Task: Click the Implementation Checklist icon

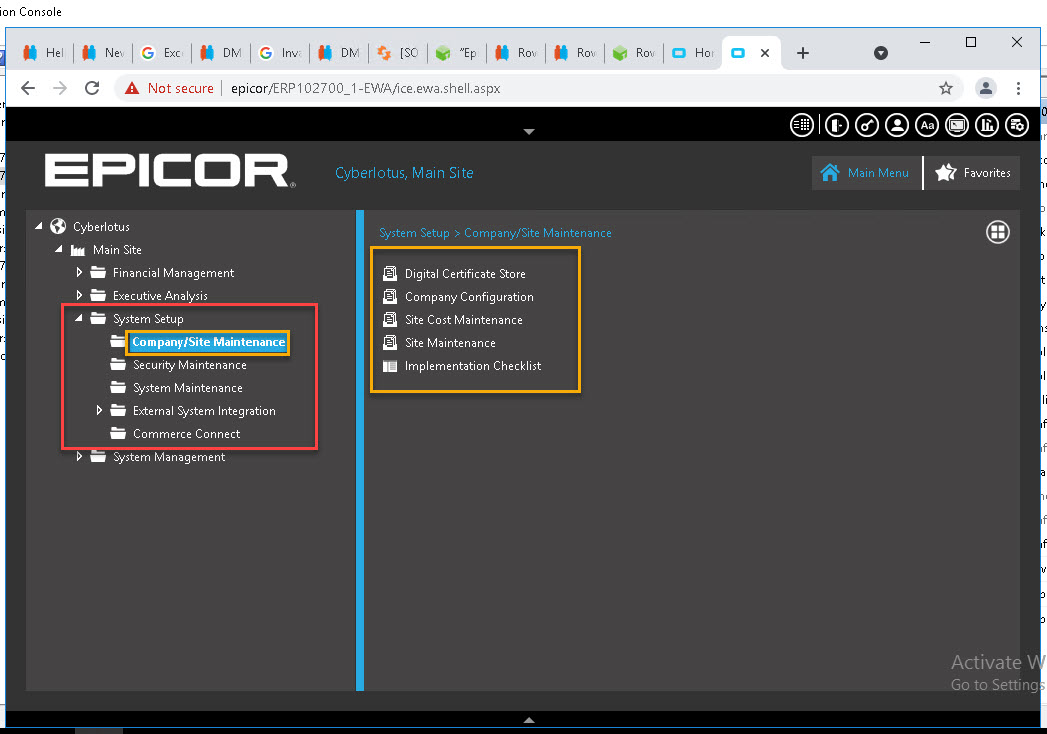Action: [390, 366]
